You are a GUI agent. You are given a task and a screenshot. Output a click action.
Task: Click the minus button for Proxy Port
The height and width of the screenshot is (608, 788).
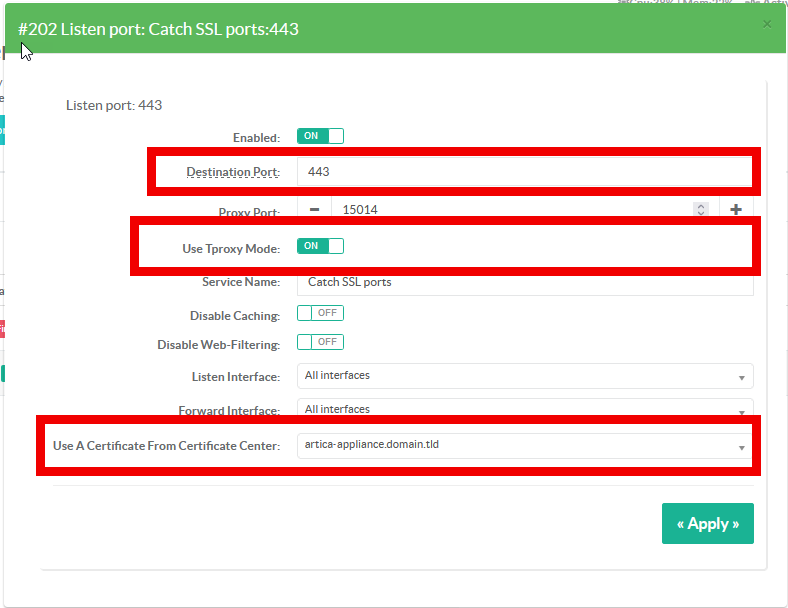coord(314,210)
